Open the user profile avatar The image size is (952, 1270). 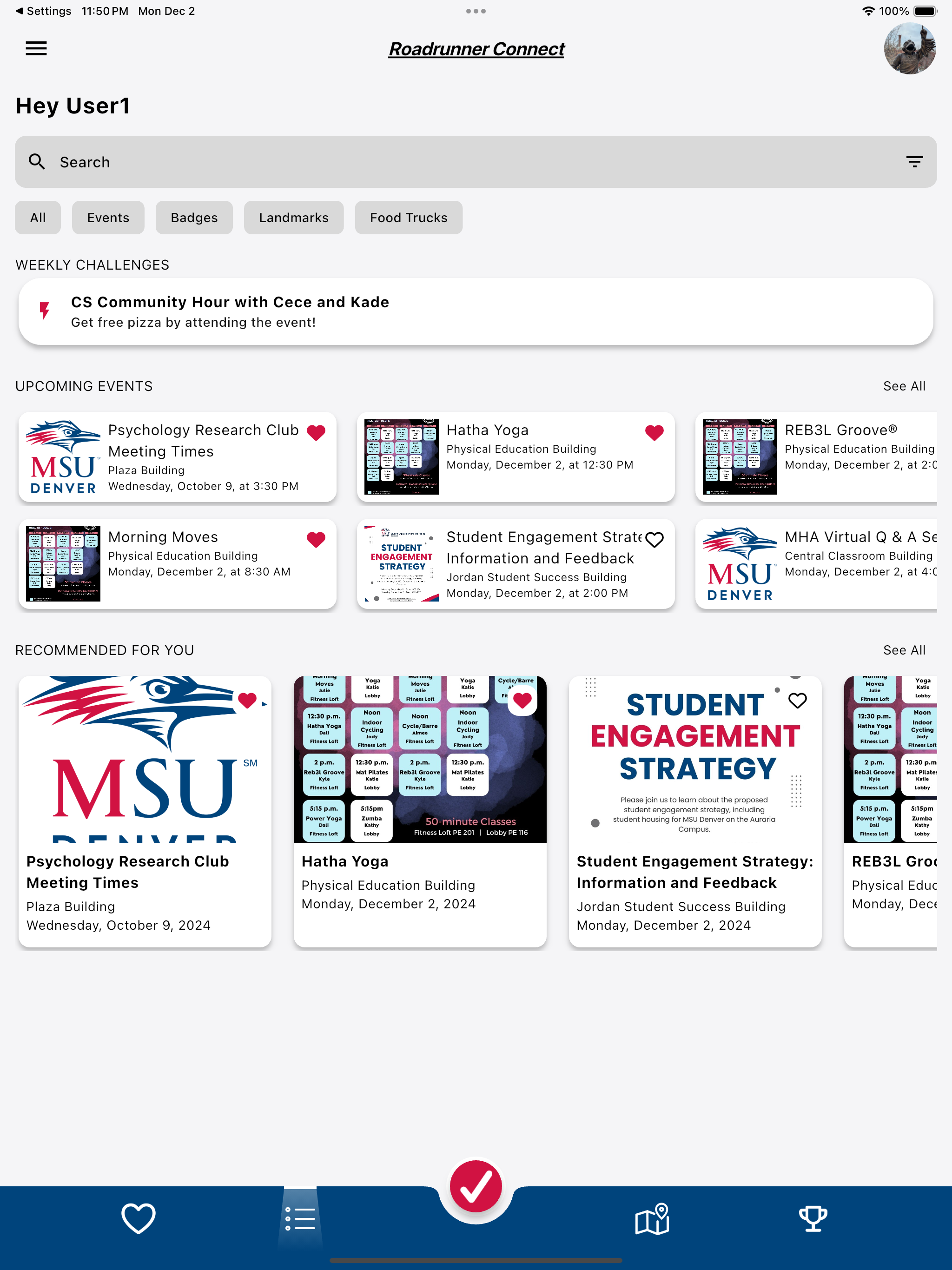(x=910, y=49)
